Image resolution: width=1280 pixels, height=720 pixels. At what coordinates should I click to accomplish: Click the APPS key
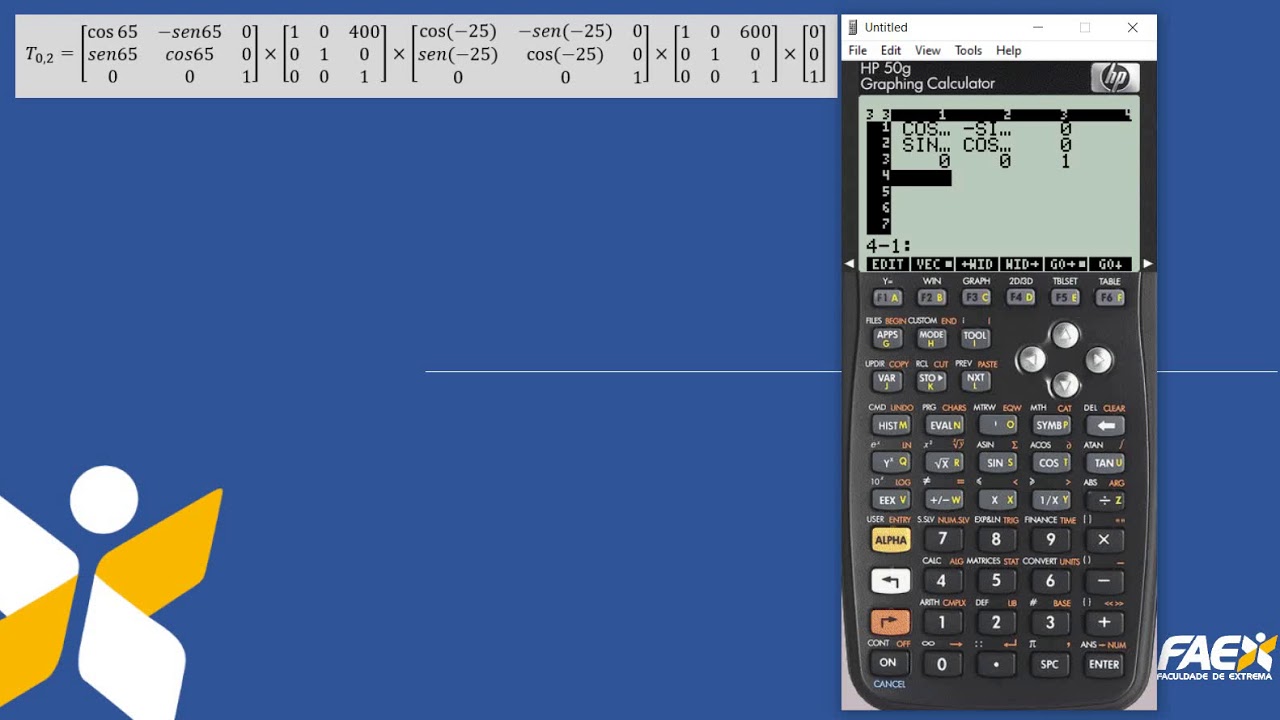point(887,338)
